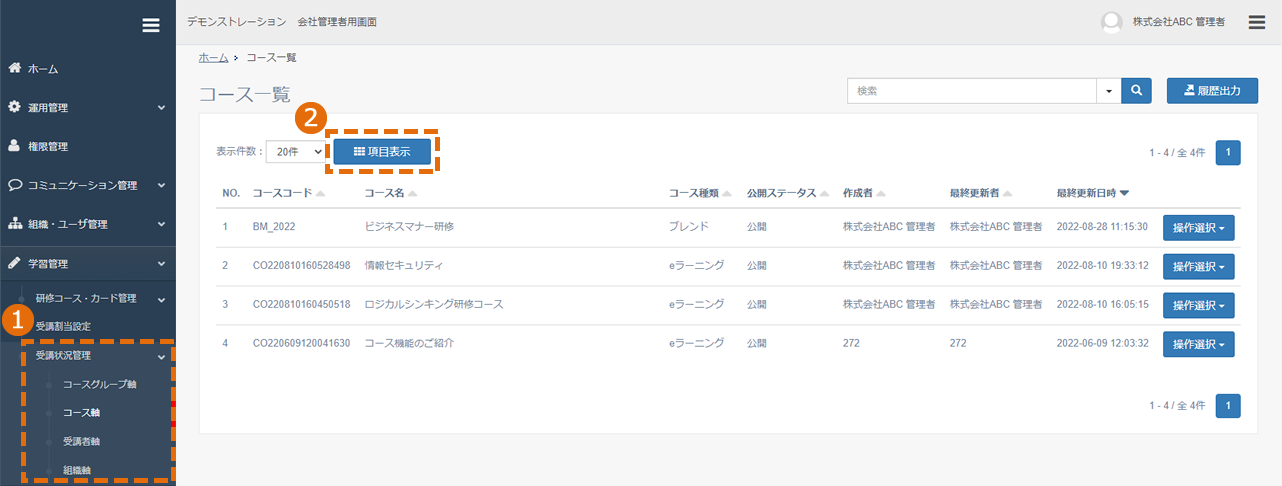Click page 1 button above the table
The height and width of the screenshot is (486, 1282).
tap(1229, 152)
